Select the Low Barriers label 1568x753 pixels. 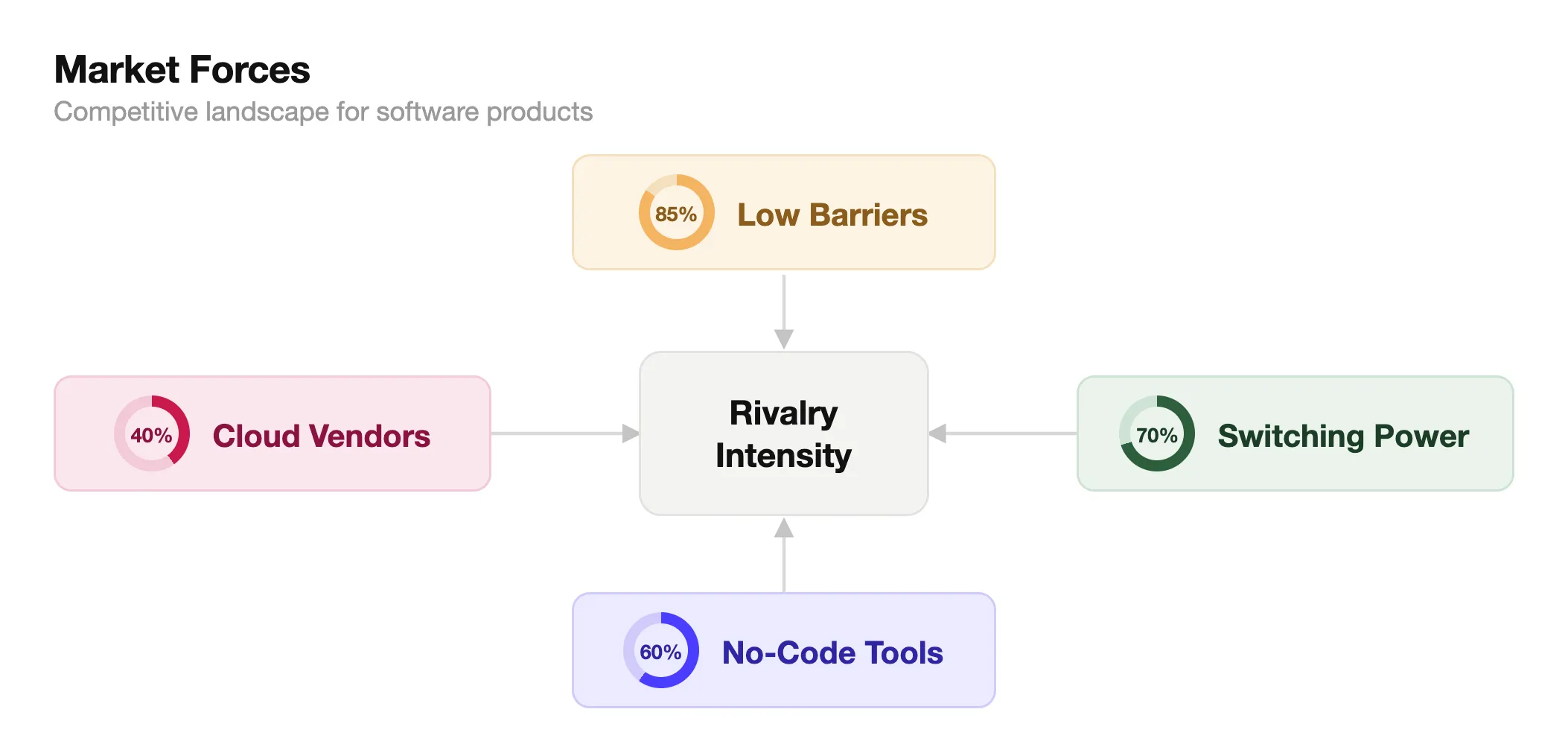click(832, 215)
